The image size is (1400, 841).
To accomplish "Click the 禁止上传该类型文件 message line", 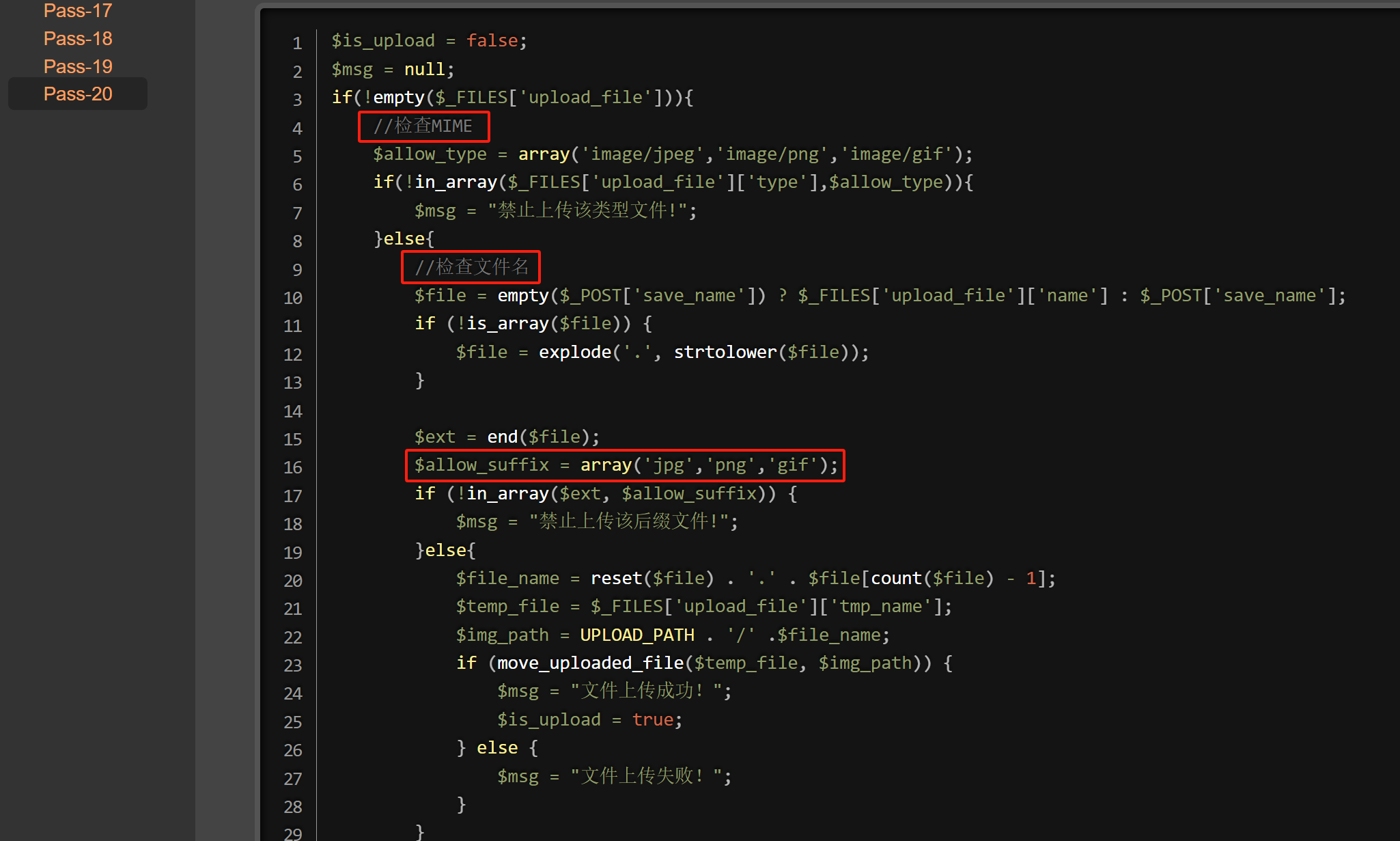I will [555, 210].
